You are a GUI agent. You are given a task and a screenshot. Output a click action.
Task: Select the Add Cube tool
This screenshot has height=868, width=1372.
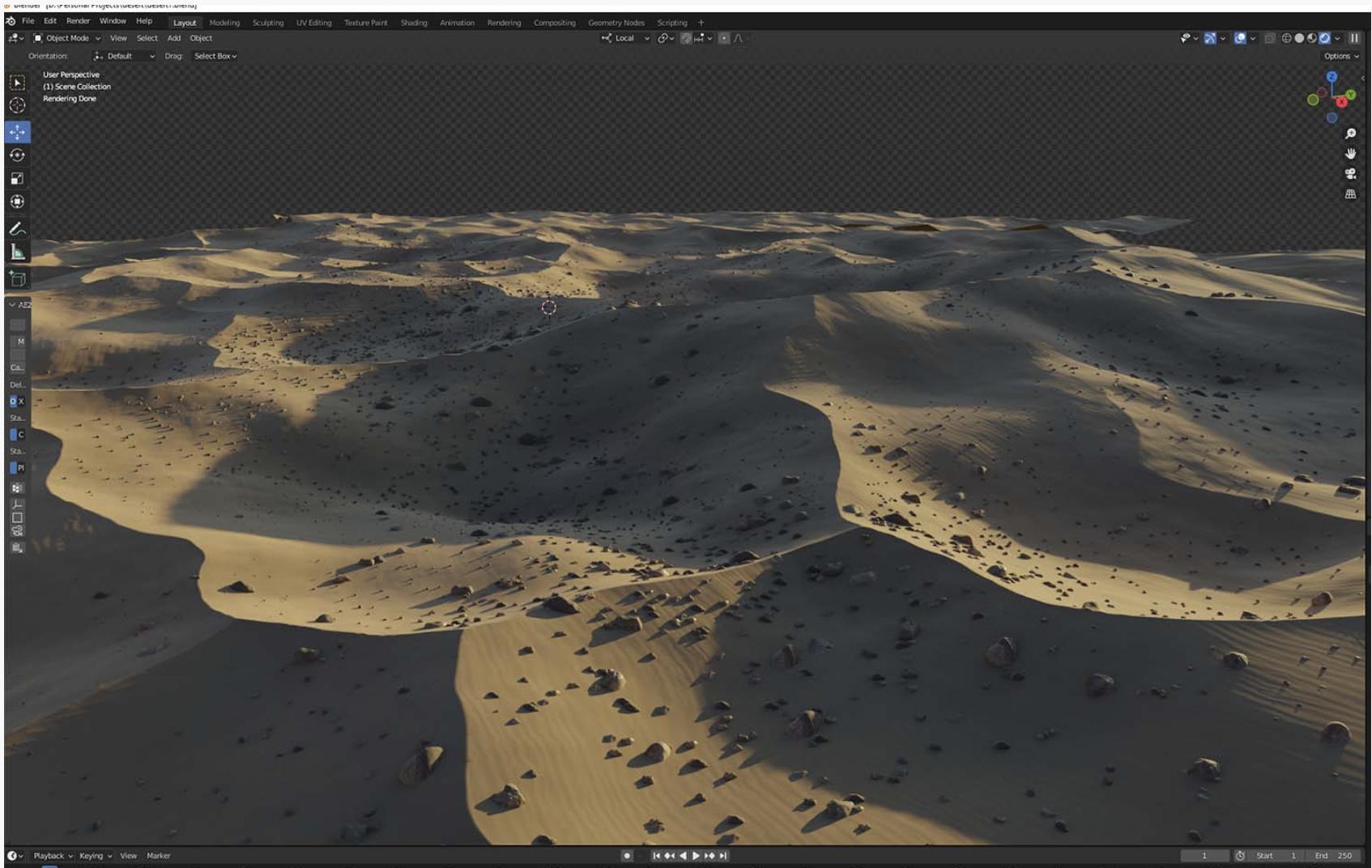point(17,279)
